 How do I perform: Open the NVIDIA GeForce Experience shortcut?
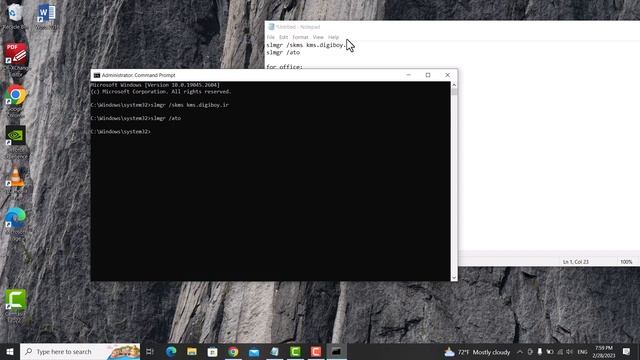(16, 141)
